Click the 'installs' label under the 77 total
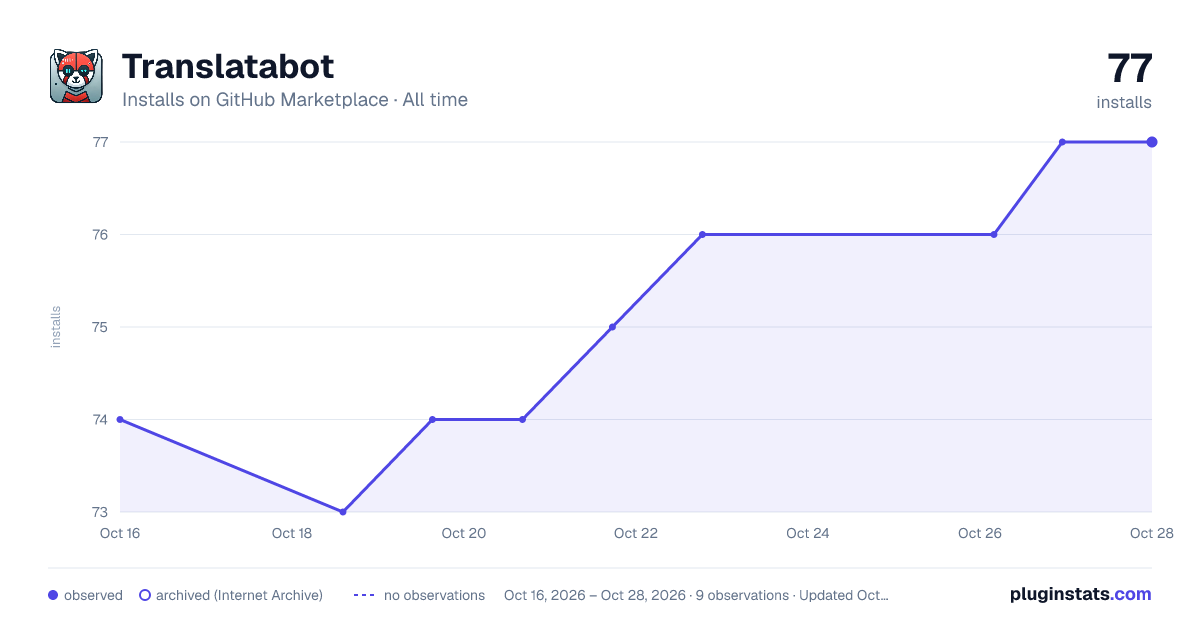The image size is (1200, 630). (x=1124, y=102)
